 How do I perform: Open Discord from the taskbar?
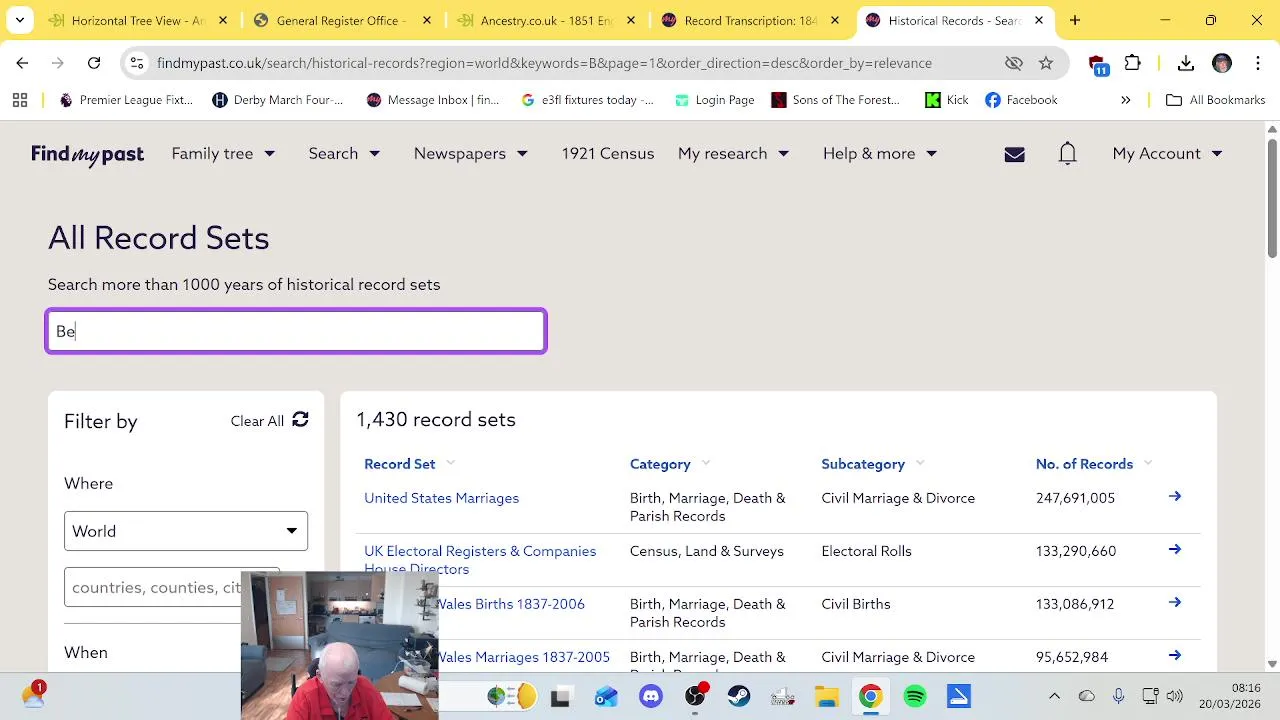click(651, 696)
